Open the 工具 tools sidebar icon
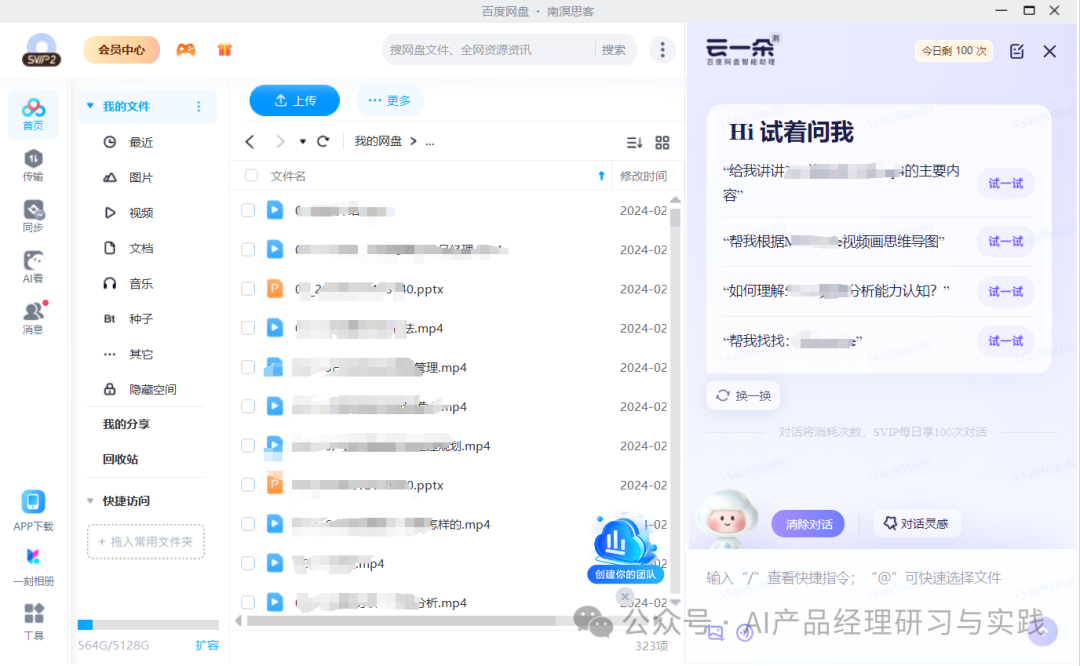Screen dimensions: 1080x666 click(33, 622)
